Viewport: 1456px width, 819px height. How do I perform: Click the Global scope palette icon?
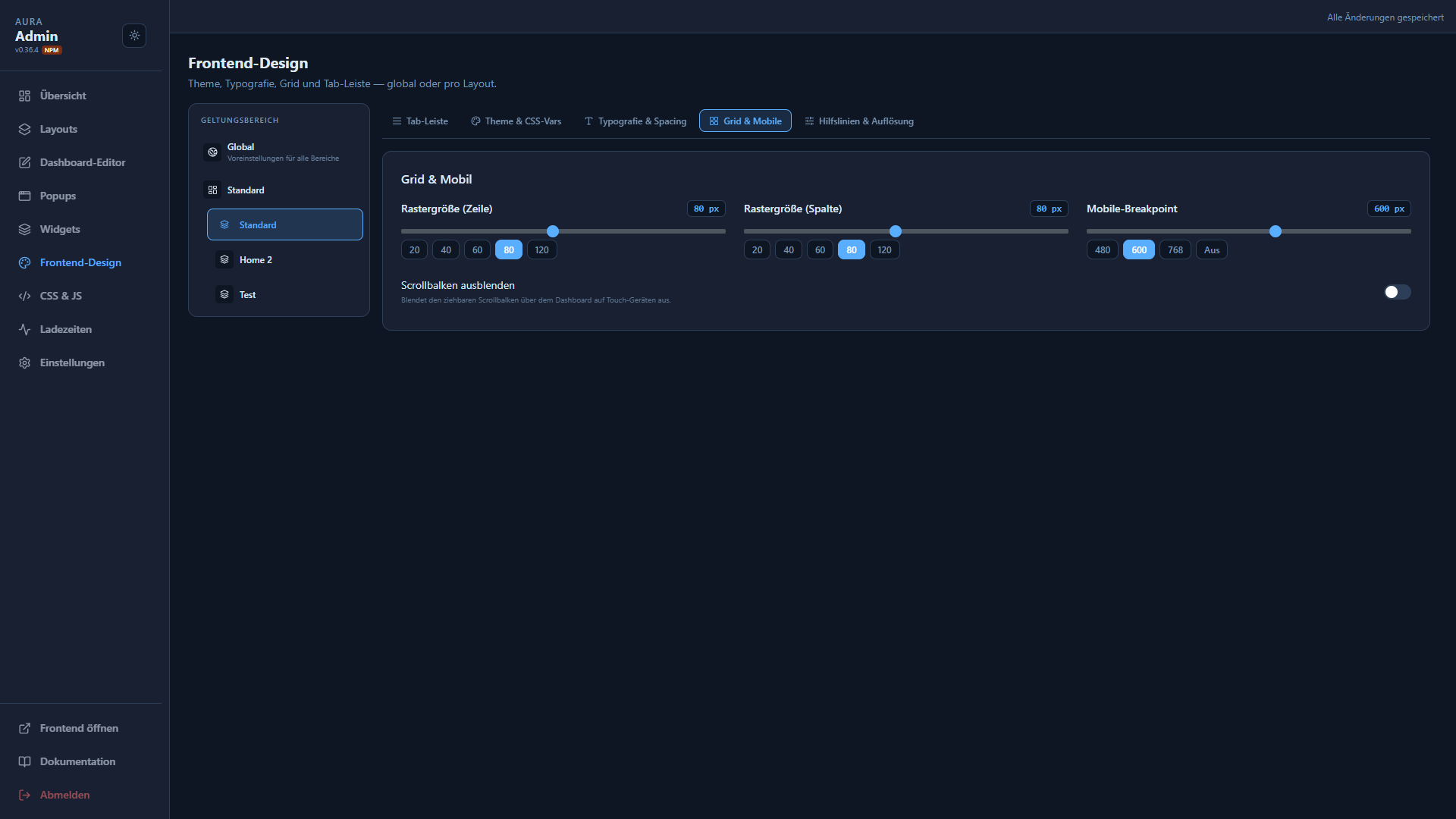coord(212,152)
